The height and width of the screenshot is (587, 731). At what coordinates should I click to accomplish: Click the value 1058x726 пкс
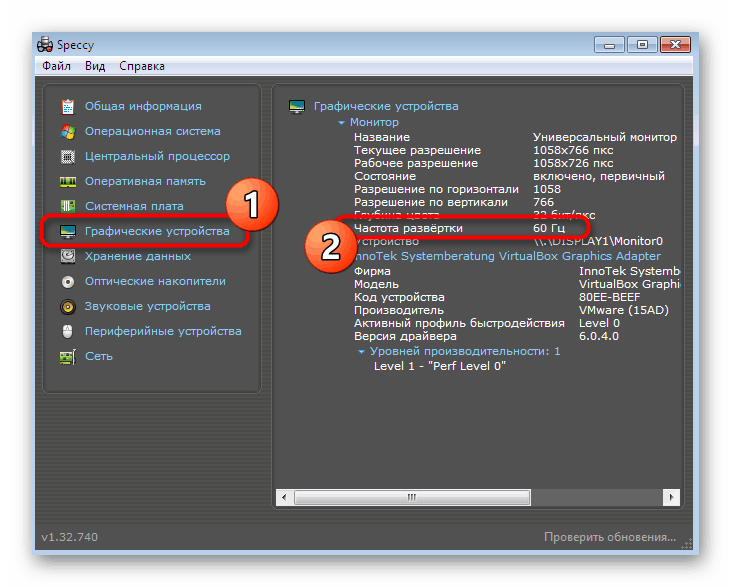click(x=573, y=163)
